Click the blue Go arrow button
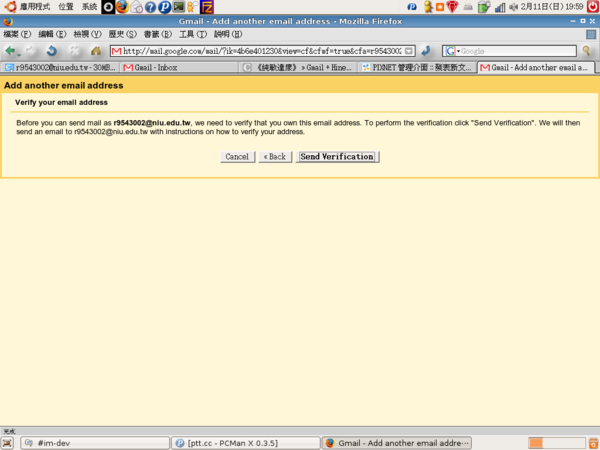 pos(426,51)
